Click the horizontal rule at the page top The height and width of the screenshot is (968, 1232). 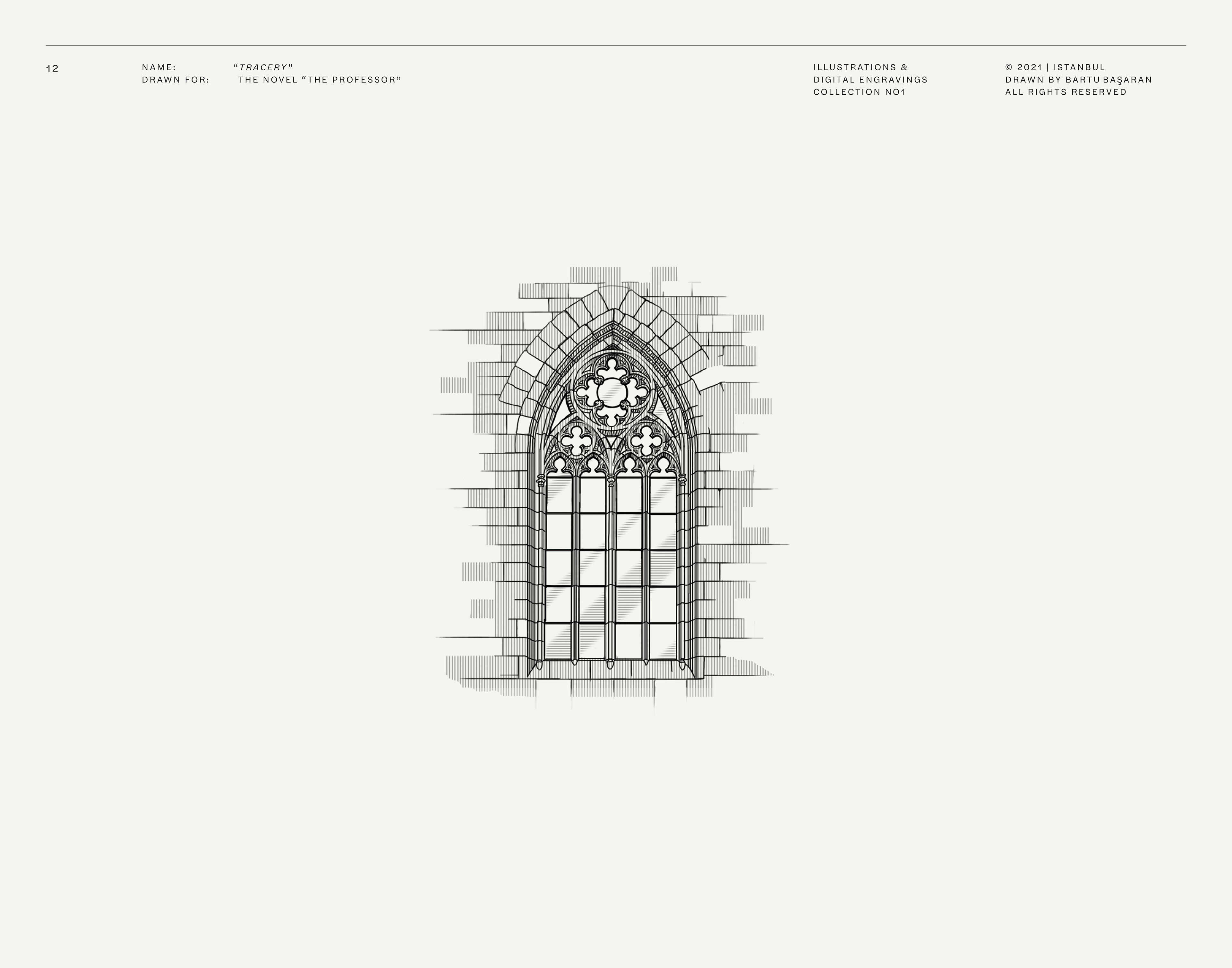pos(615,45)
